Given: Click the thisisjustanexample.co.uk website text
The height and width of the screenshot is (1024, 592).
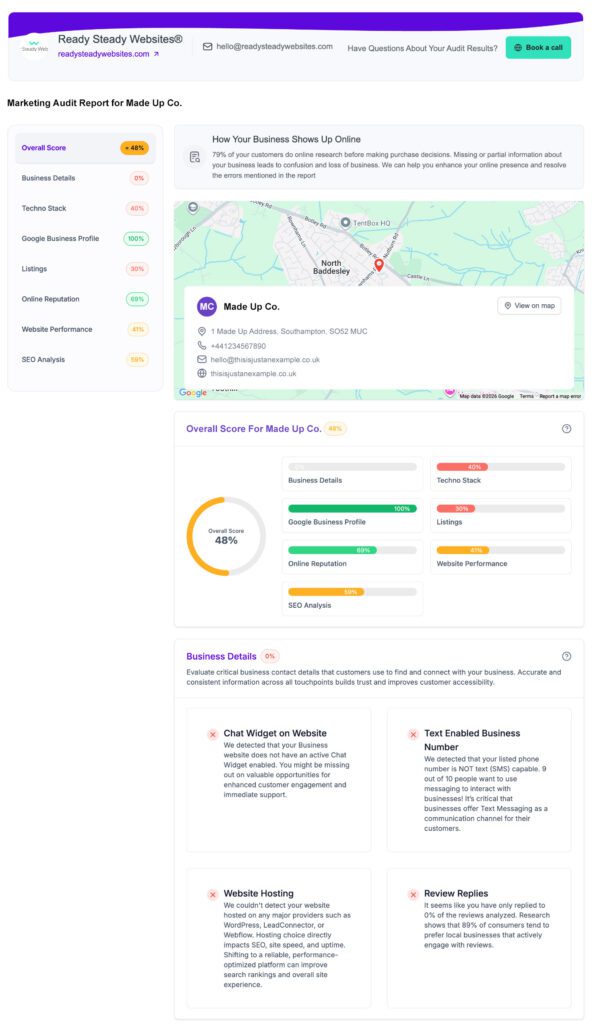Looking at the screenshot, I should (x=254, y=374).
